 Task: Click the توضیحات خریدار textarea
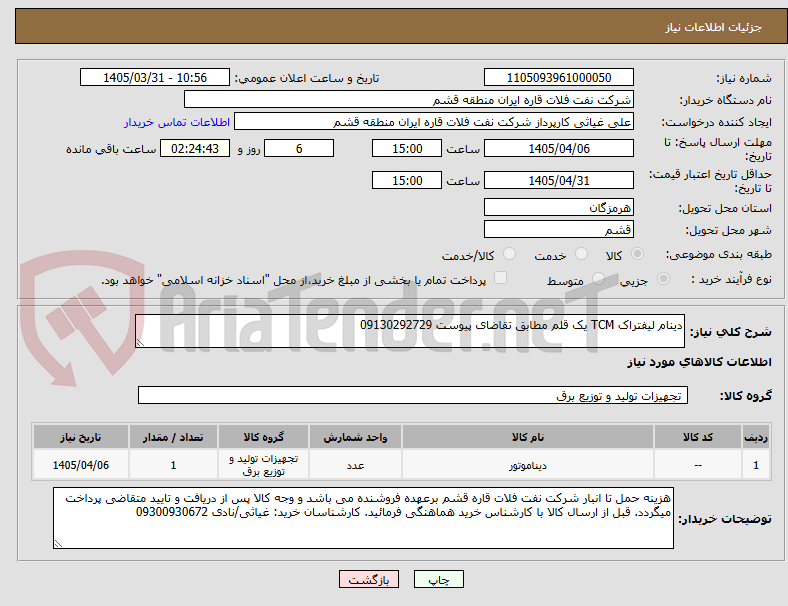(363, 518)
